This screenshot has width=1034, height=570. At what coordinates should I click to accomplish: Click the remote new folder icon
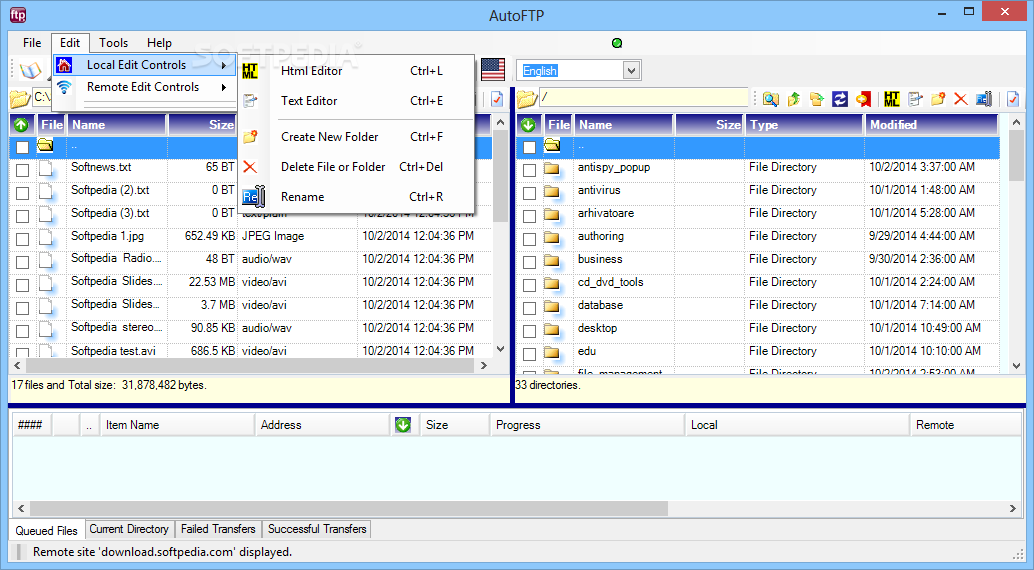938,99
